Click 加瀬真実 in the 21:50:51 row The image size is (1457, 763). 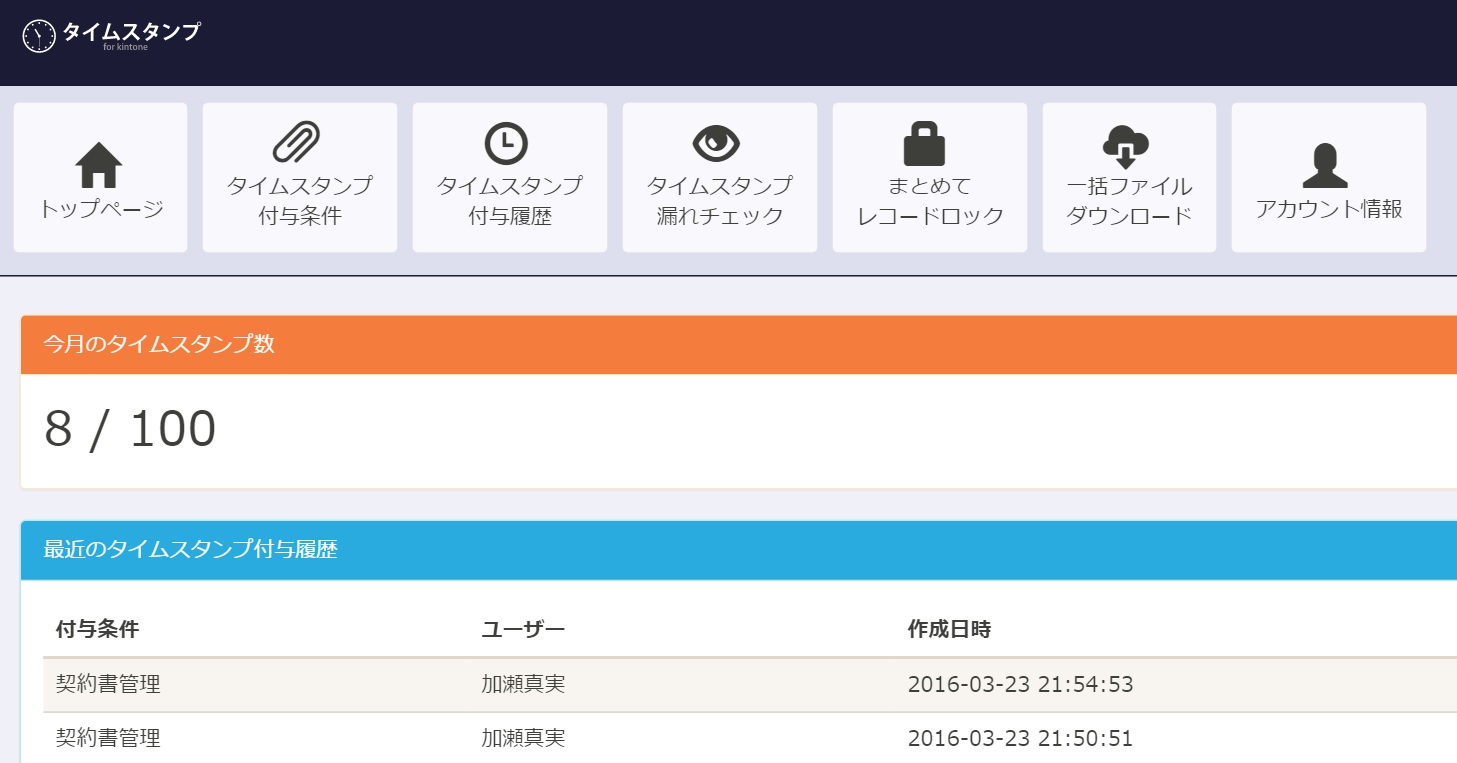(x=523, y=738)
